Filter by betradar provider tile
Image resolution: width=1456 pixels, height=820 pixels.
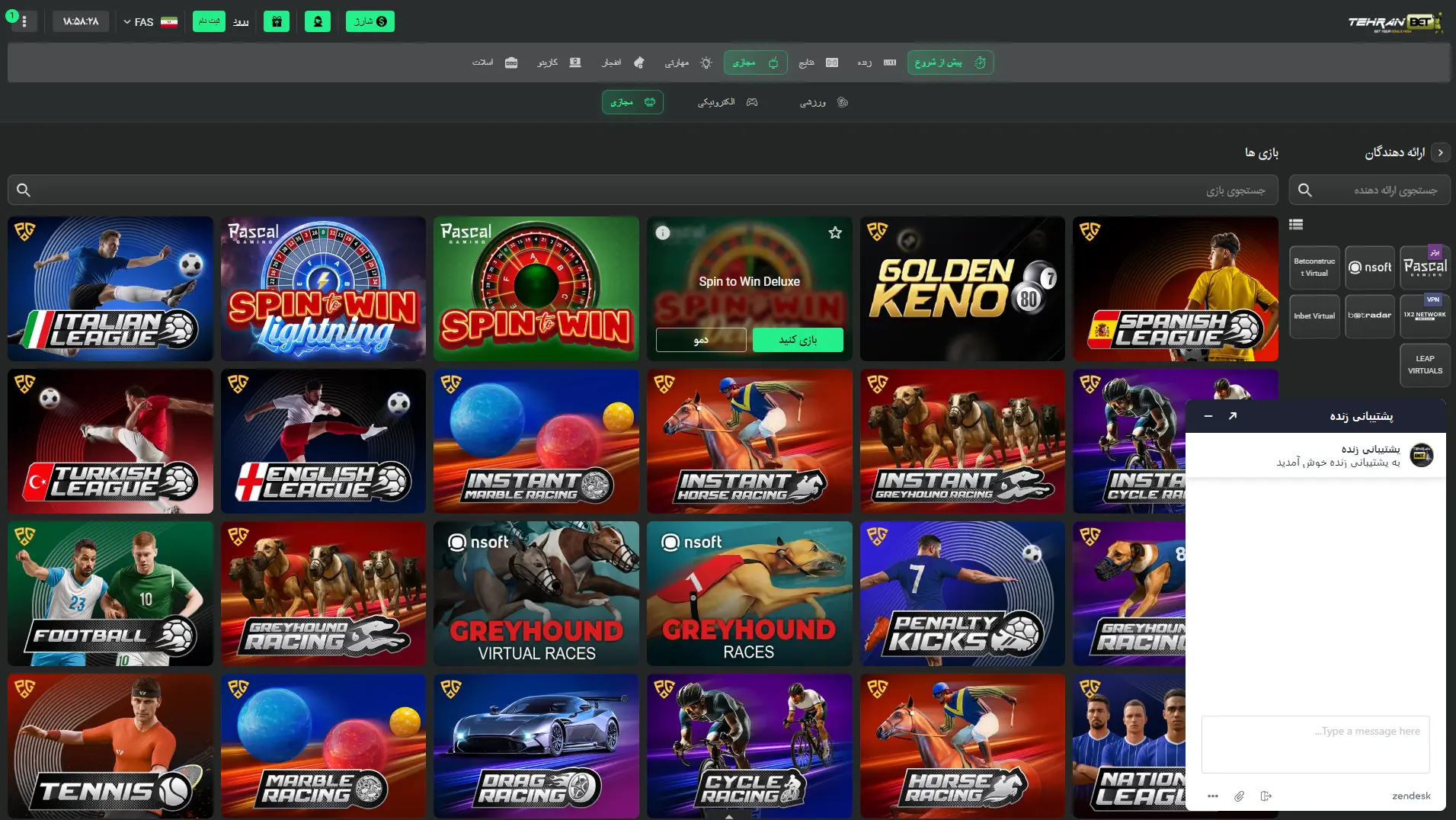pos(1370,316)
